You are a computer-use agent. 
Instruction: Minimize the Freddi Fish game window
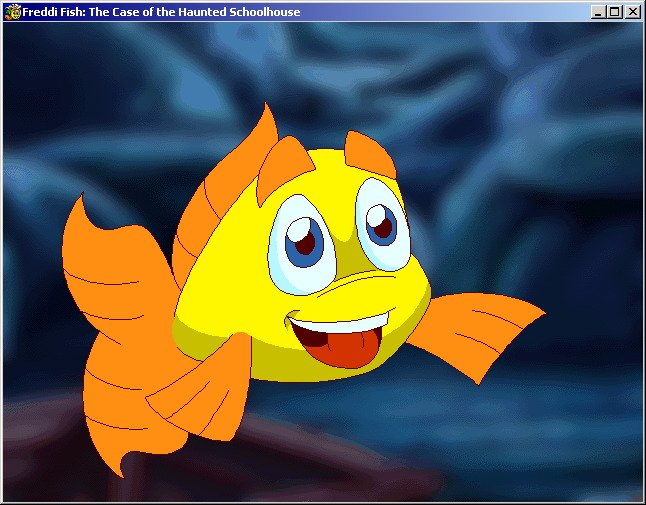[598, 12]
